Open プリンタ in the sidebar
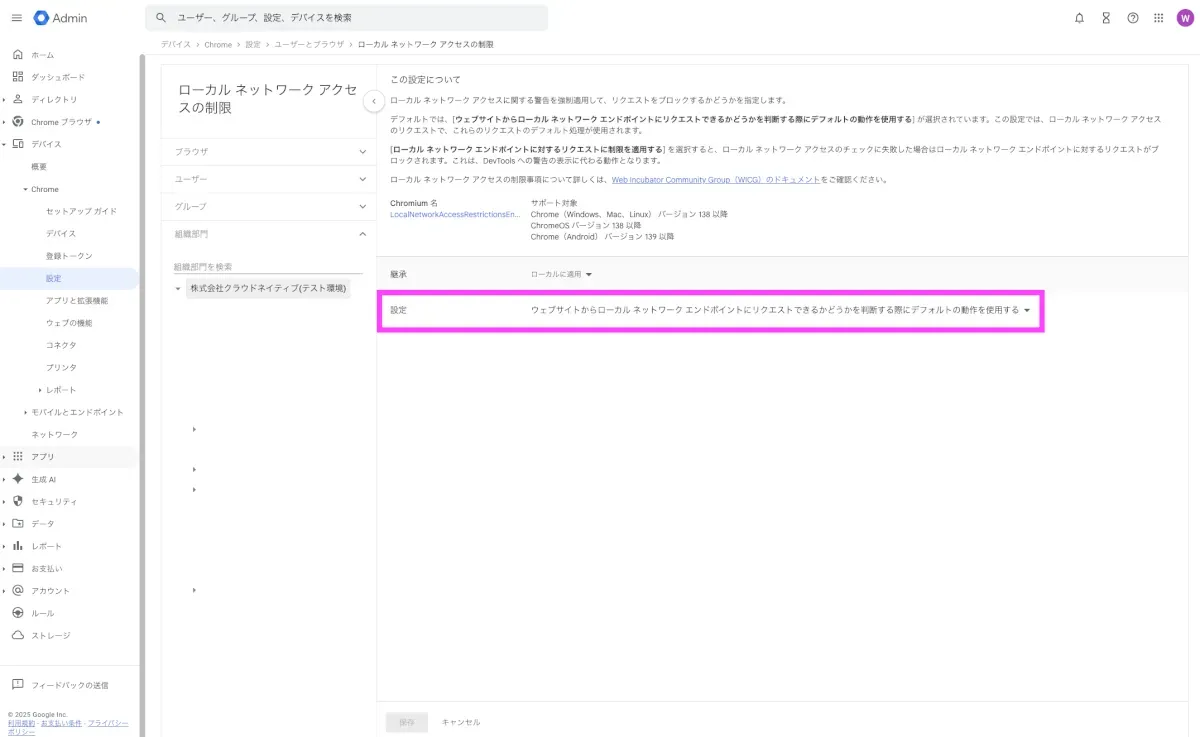Image resolution: width=1200 pixels, height=737 pixels. [x=61, y=367]
